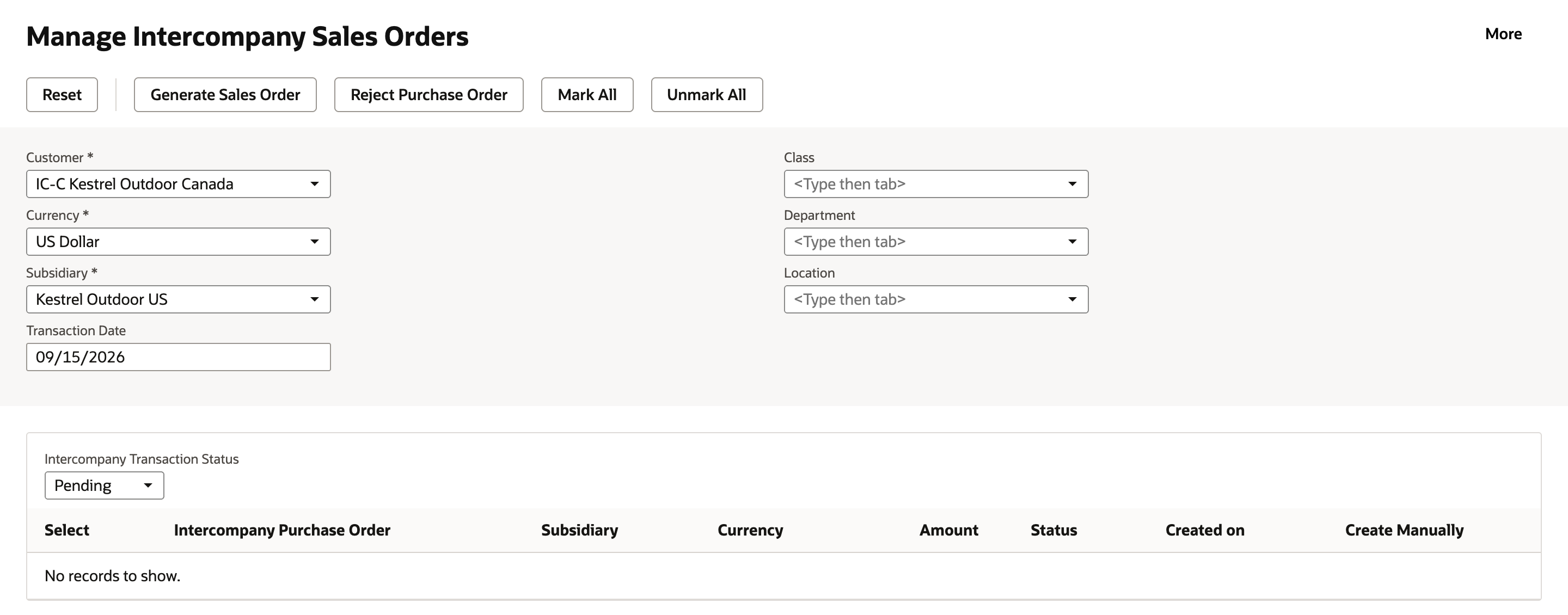
Task: Click the Unmark All button
Action: tap(707, 95)
